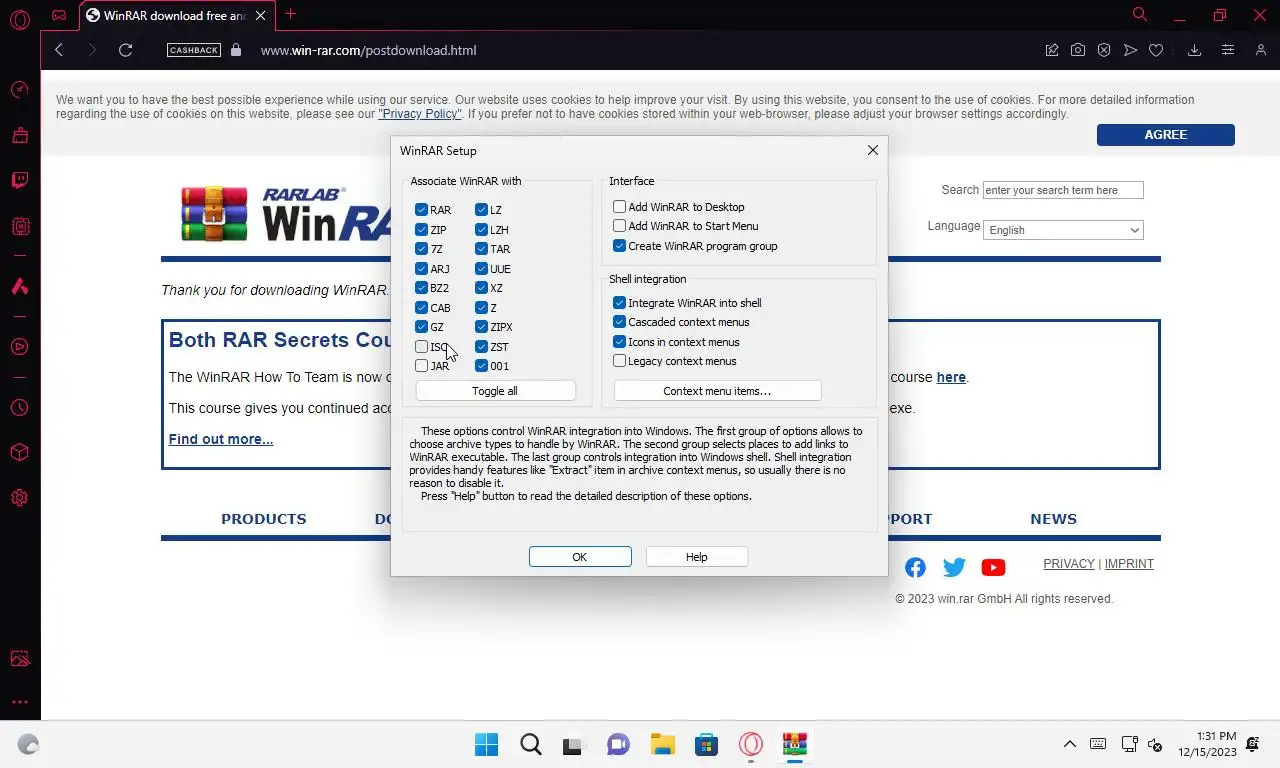Image resolution: width=1280 pixels, height=768 pixels.
Task: Open the picture icon near sidebar bottom
Action: click(x=20, y=659)
